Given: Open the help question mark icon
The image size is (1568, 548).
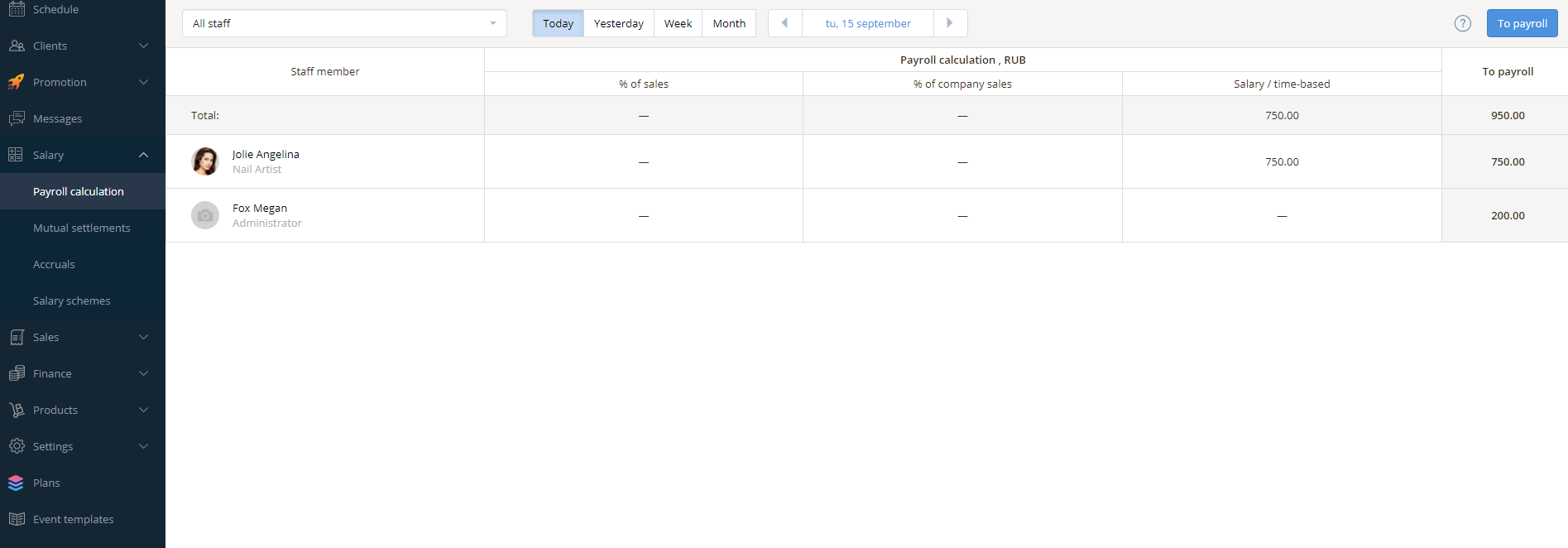Looking at the screenshot, I should [1463, 23].
